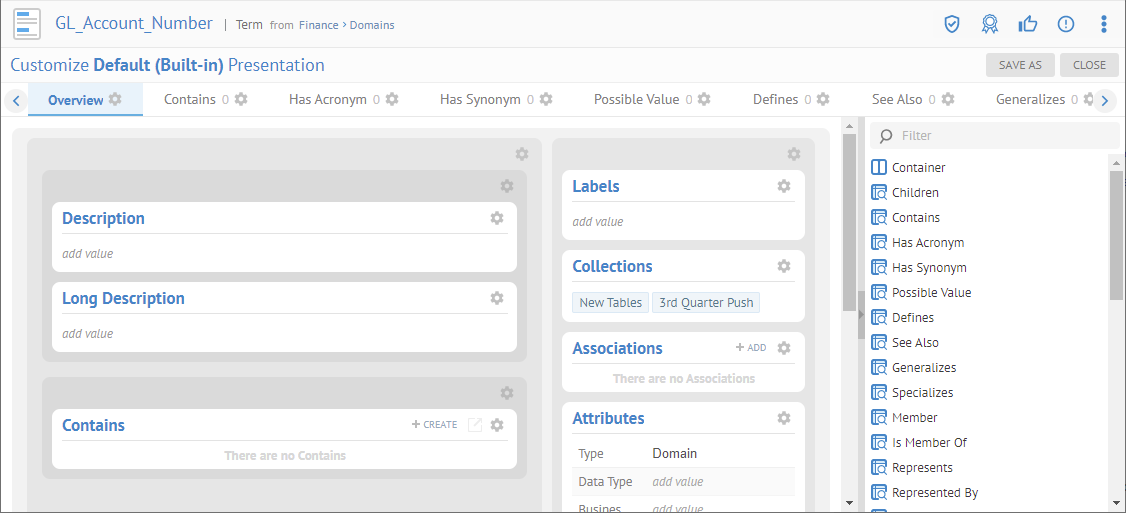Click the certification shield icon
The width and height of the screenshot is (1126, 513).
point(952,24)
